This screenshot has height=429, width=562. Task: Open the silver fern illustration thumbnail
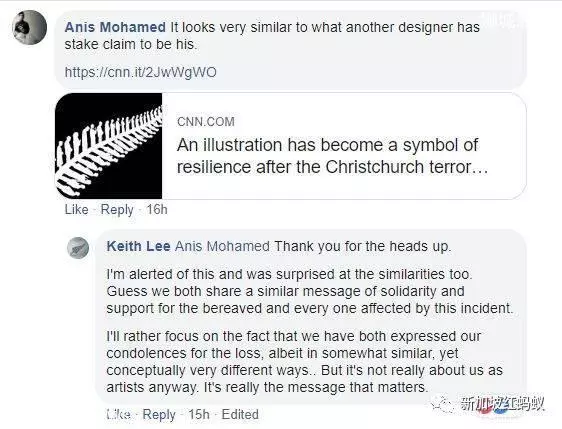[x=109, y=146]
